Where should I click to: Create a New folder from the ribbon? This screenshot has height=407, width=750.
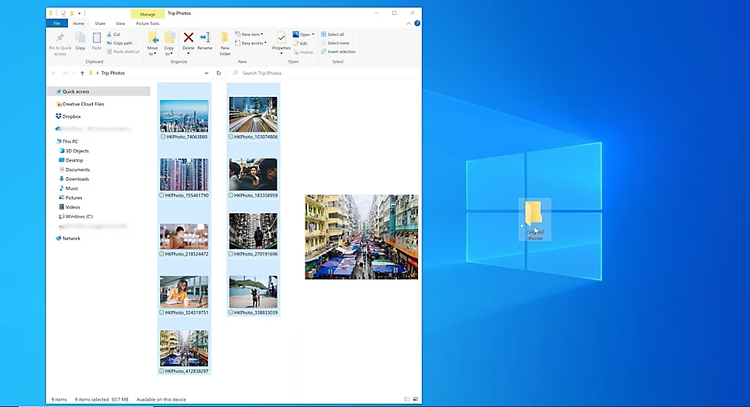point(225,40)
